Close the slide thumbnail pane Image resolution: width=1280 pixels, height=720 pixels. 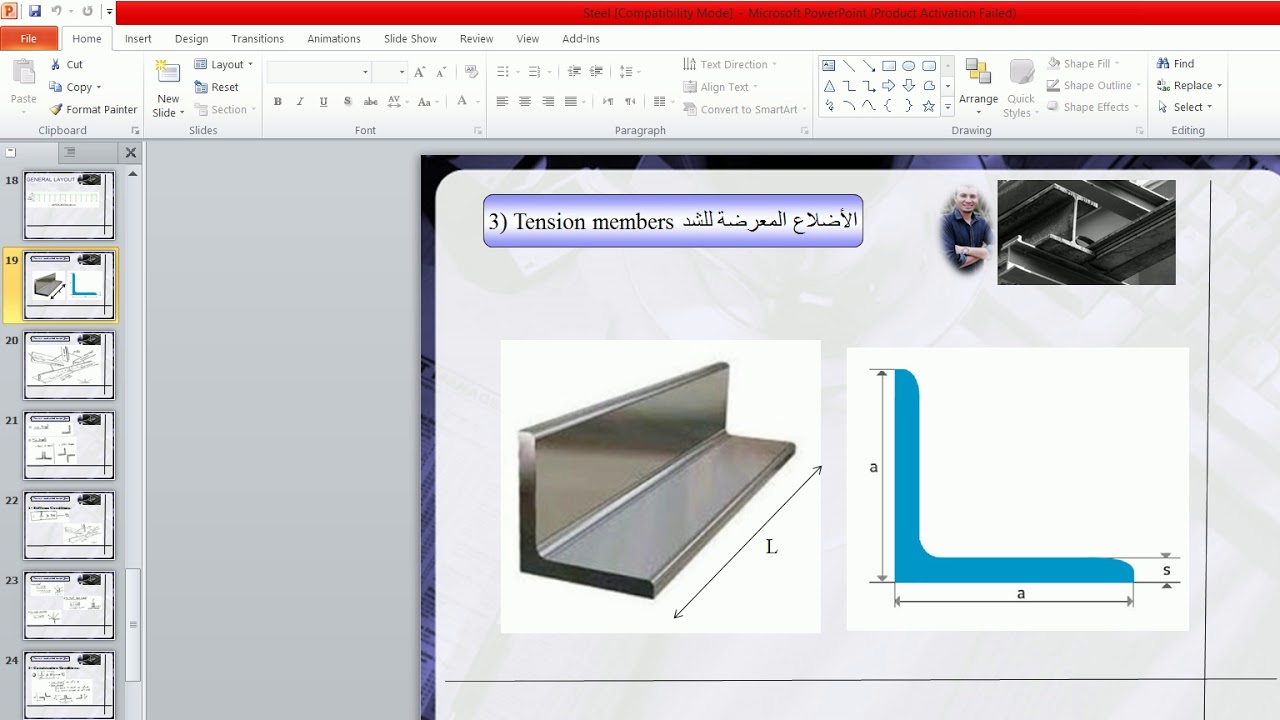pos(130,153)
